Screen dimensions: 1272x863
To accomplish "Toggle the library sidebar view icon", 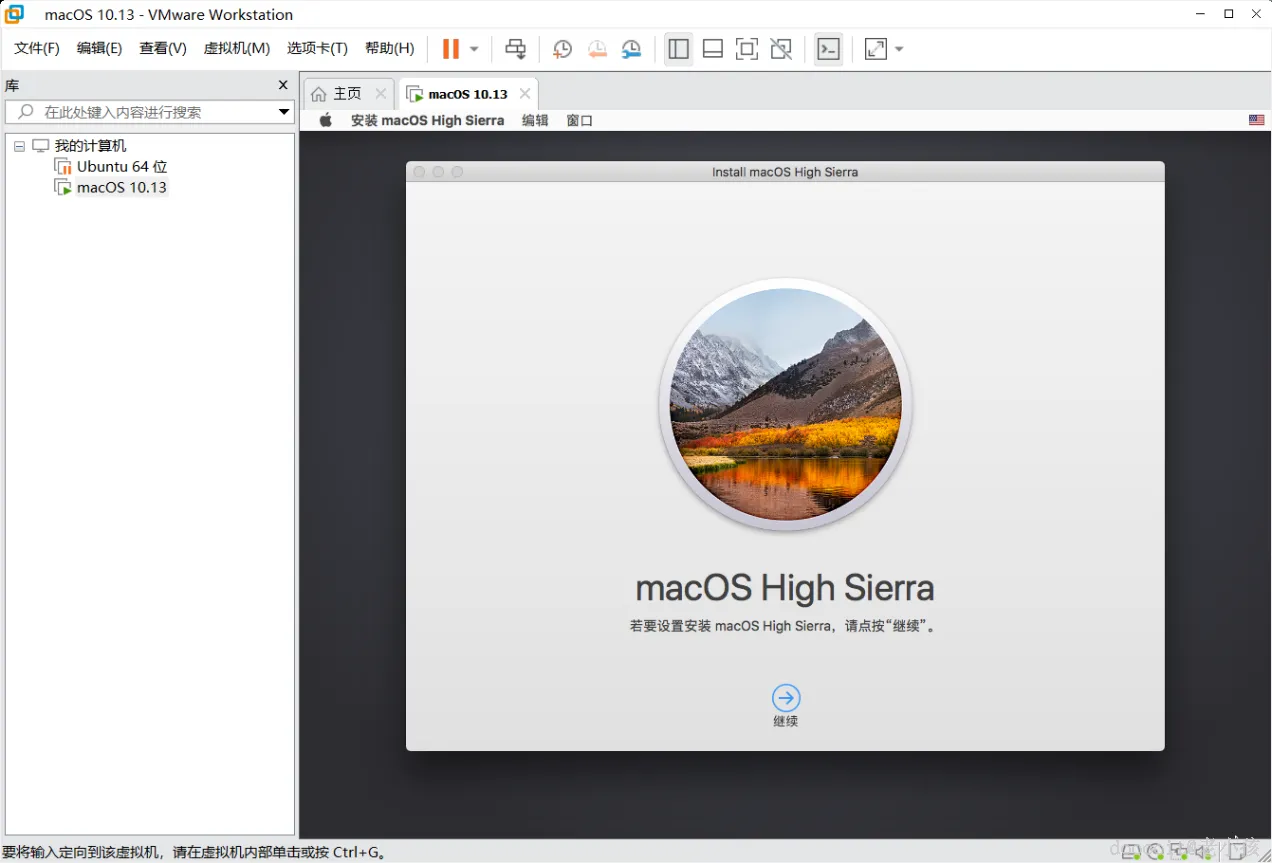I will click(x=679, y=49).
